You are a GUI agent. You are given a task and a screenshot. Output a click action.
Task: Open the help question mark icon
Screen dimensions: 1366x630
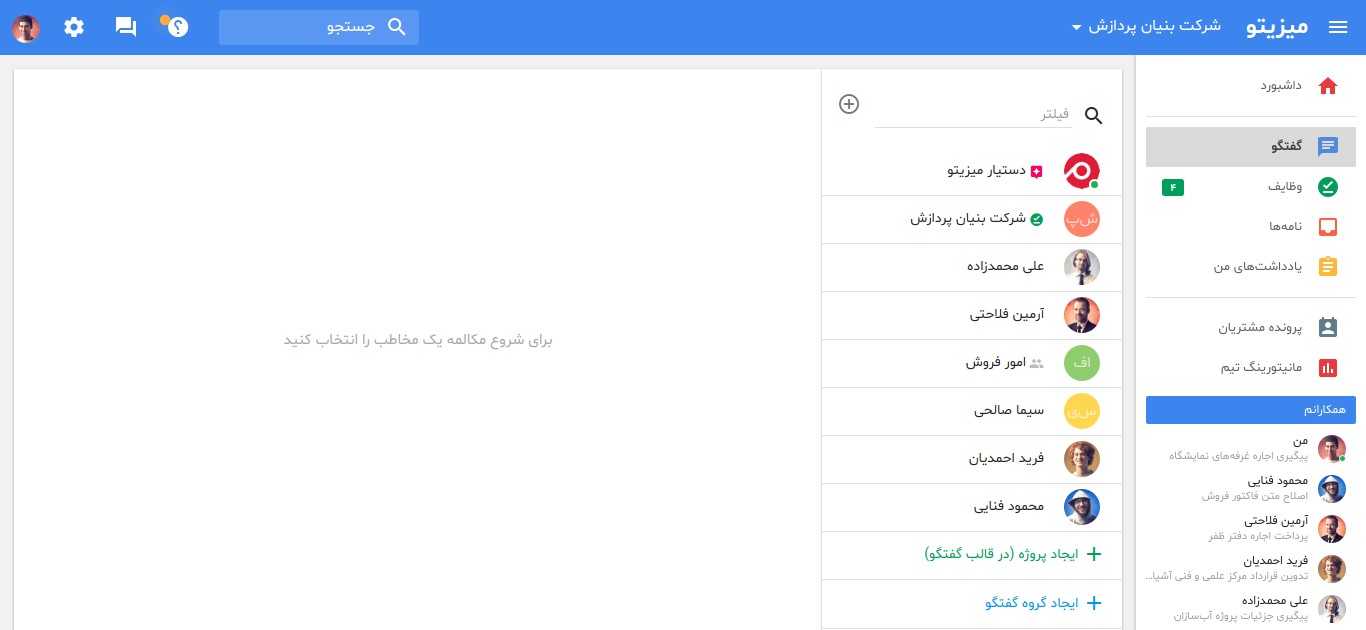coord(178,27)
